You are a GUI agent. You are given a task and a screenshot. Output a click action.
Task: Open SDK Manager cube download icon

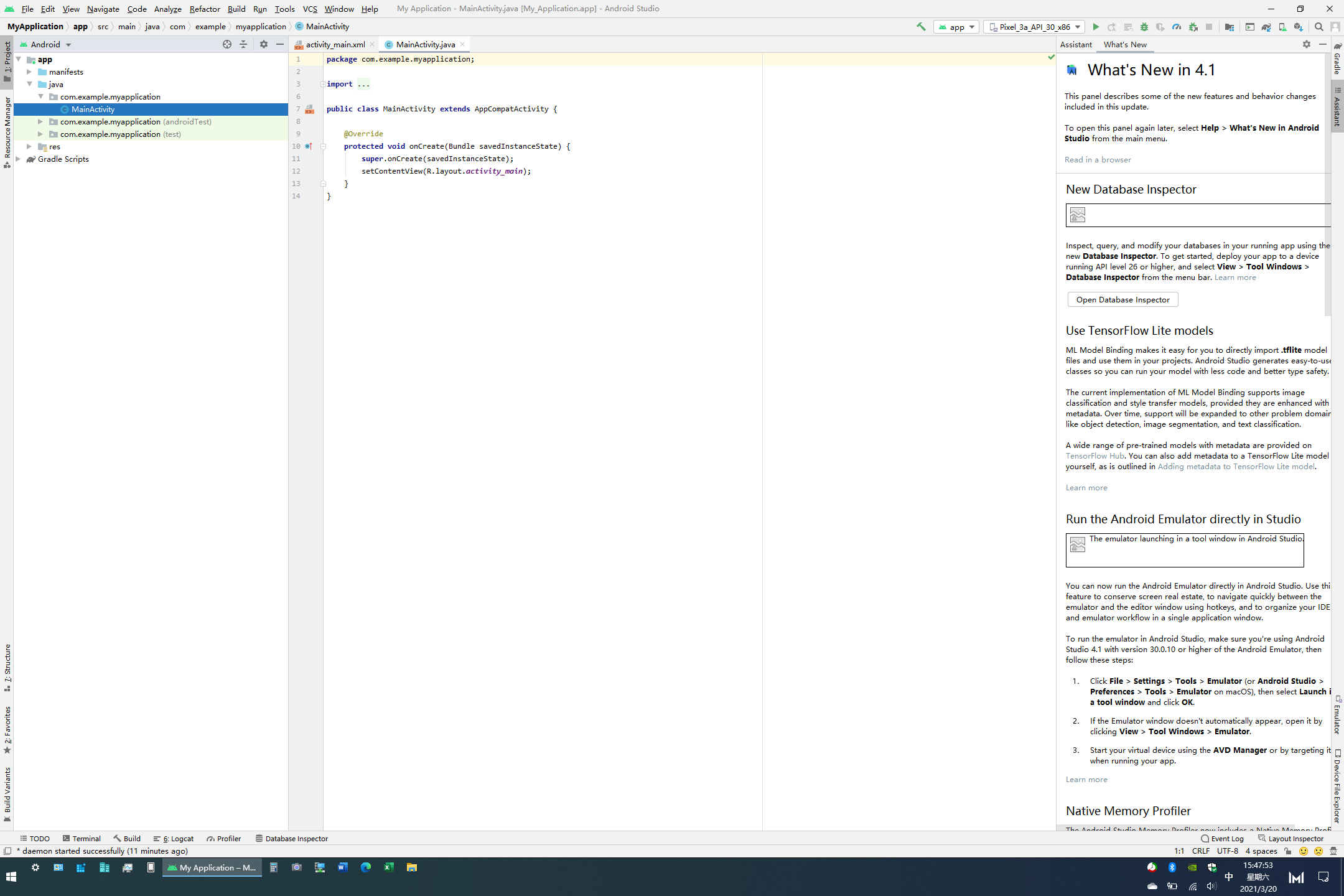(1299, 27)
